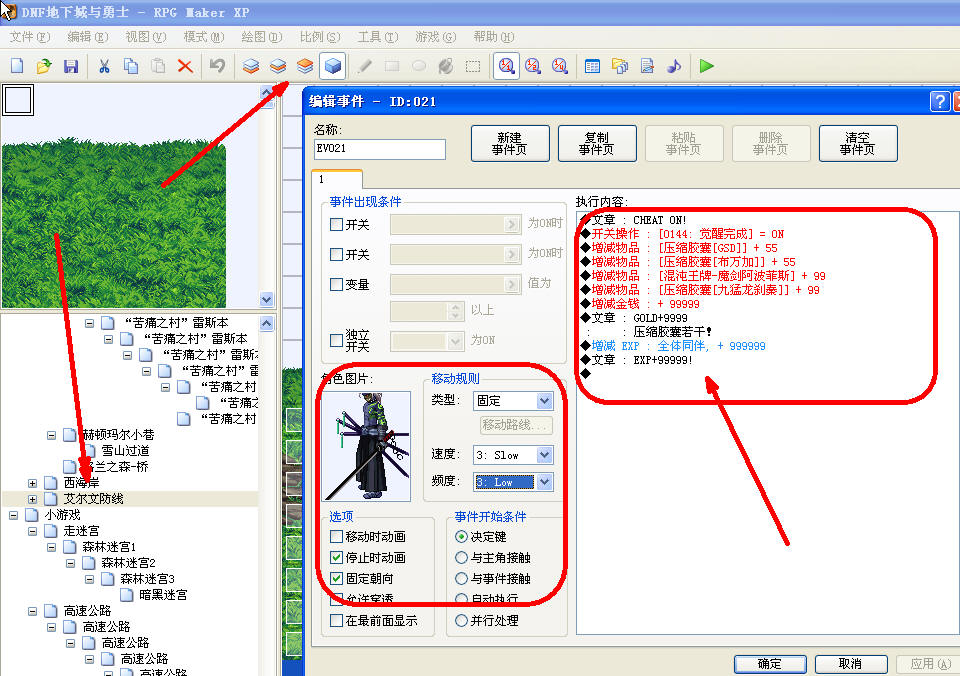Select the 与事件接触 trigger radio button
960x676 pixels.
[x=462, y=579]
